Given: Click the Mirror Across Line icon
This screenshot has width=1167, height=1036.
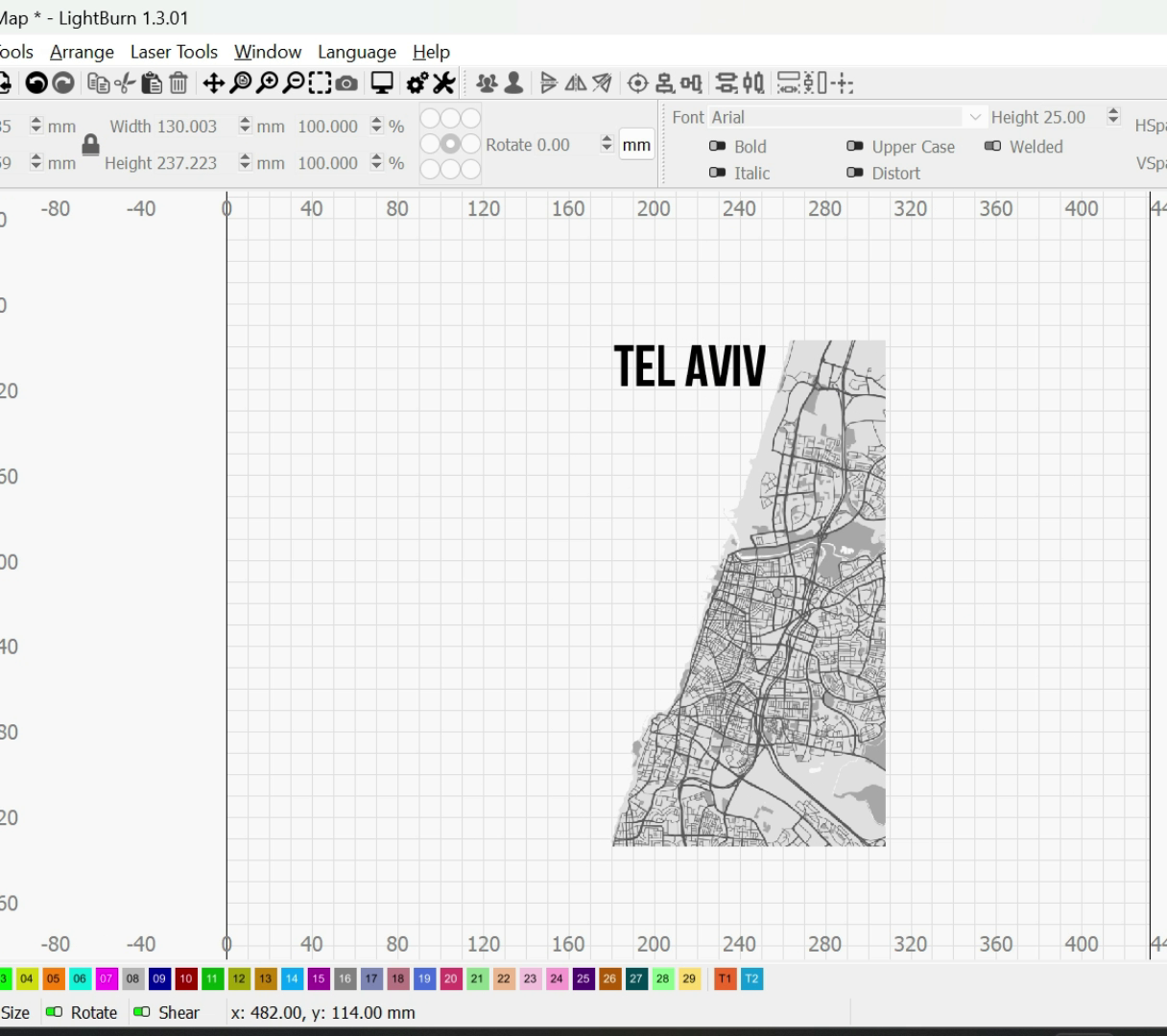Looking at the screenshot, I should click(602, 83).
